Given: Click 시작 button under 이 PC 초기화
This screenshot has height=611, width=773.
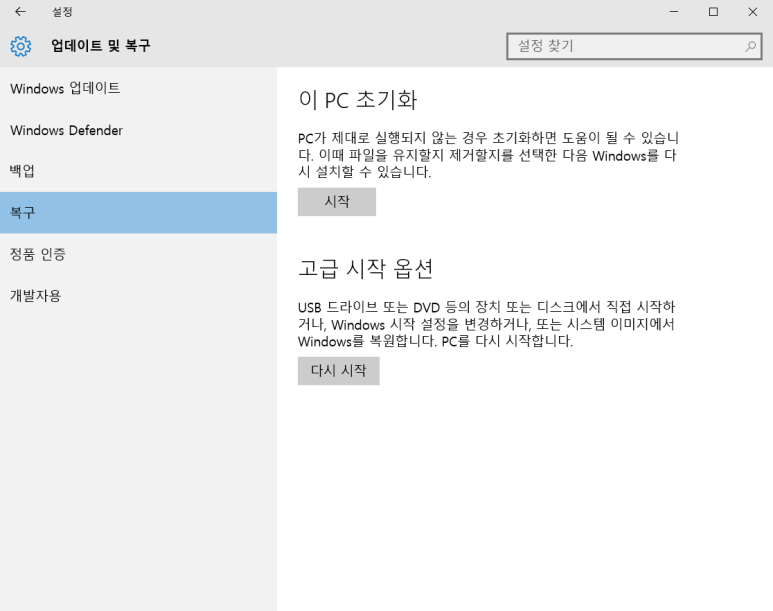Looking at the screenshot, I should (x=337, y=202).
